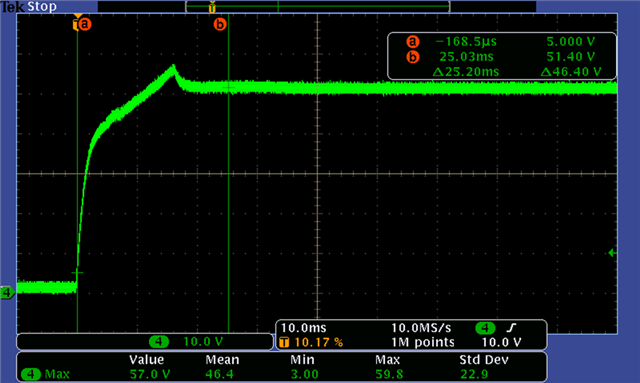Click the orange trigger position T marker at top
Viewport: 640px width, 383px height.
[x=212, y=7]
